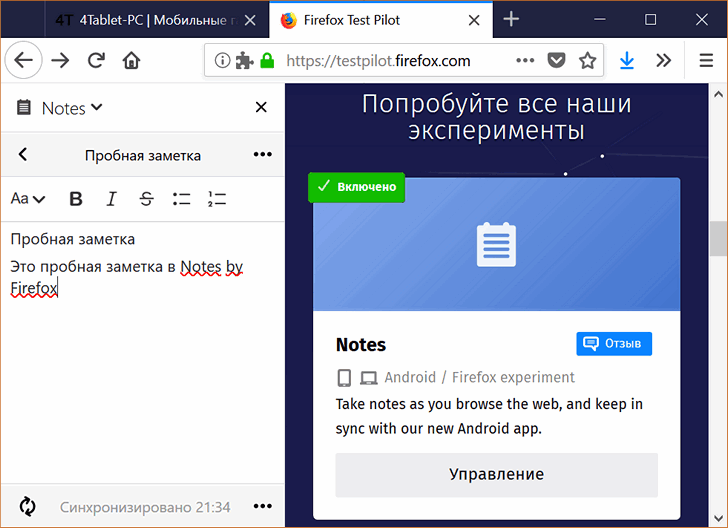
Task: Click the Синхронизировано 21:34 status text
Action: (x=145, y=507)
